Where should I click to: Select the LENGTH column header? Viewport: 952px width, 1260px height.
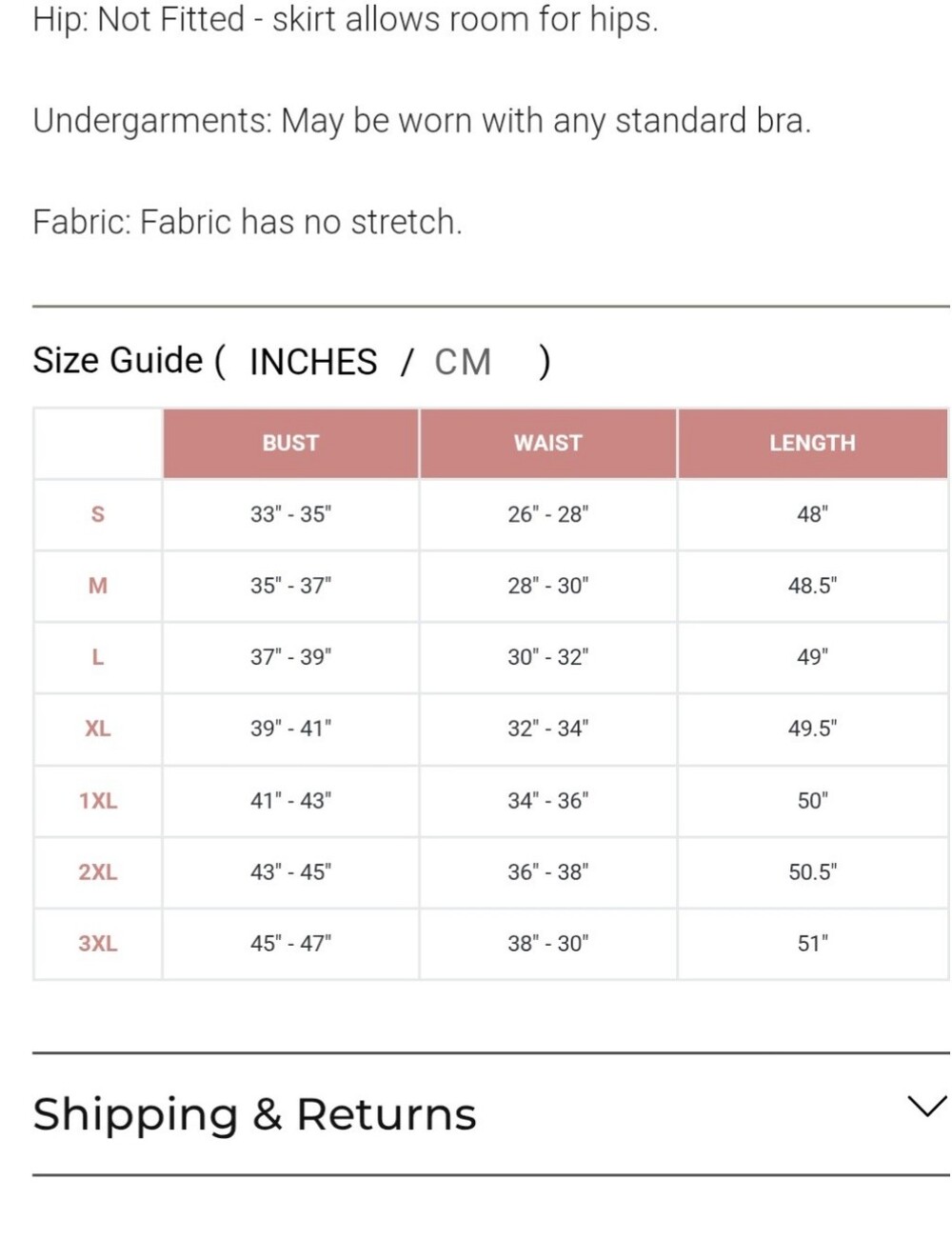(813, 443)
